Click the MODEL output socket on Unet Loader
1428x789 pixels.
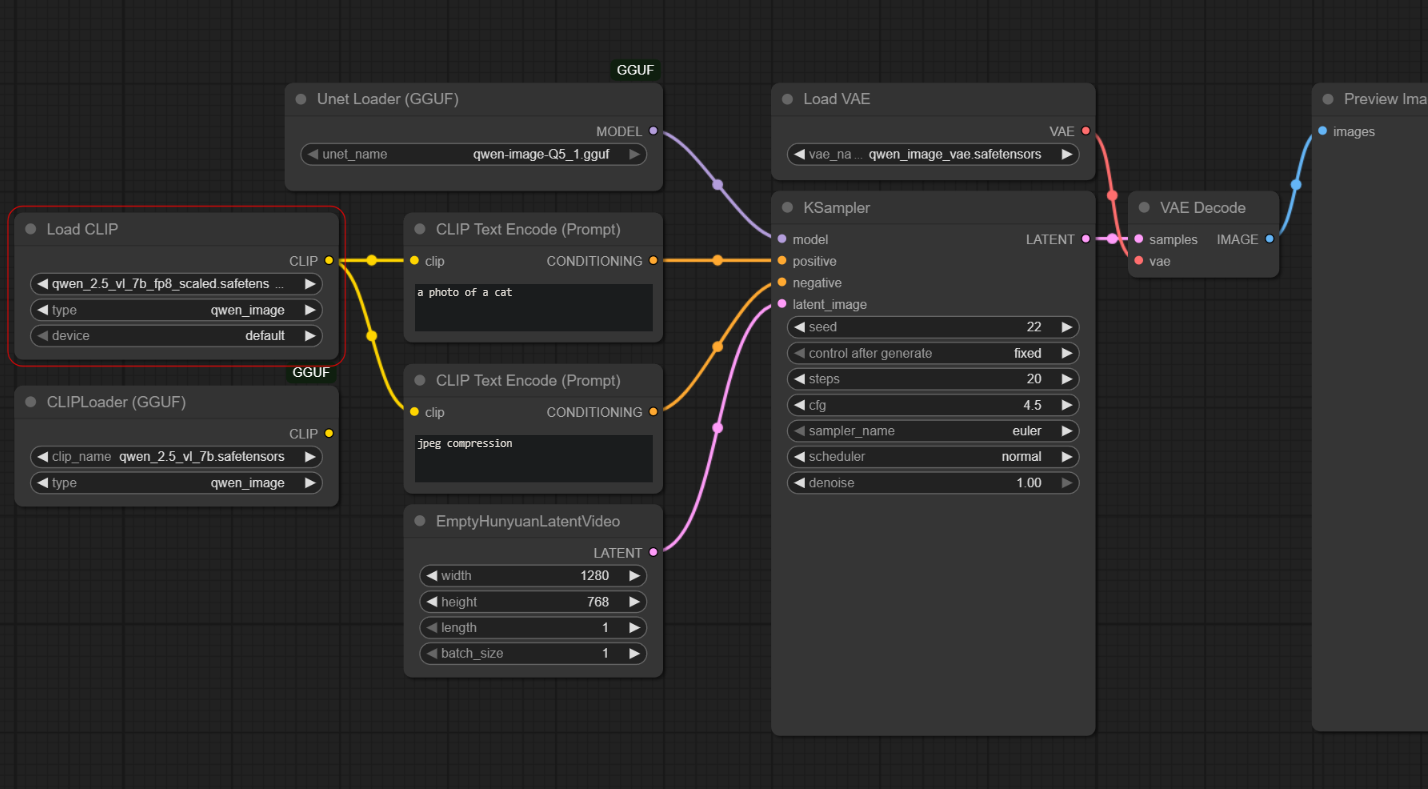pos(653,131)
